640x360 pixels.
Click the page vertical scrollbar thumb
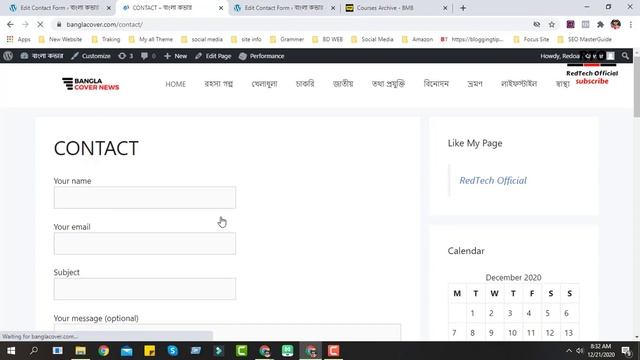click(x=637, y=87)
